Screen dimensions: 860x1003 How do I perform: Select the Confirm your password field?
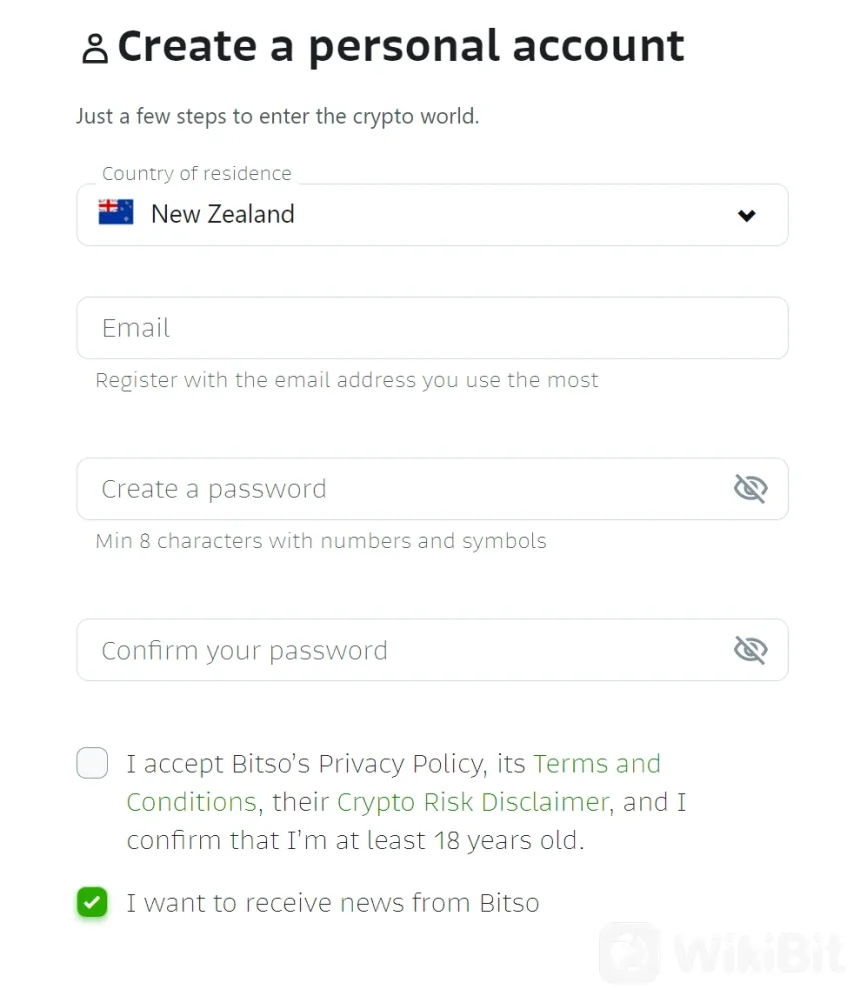pos(400,650)
